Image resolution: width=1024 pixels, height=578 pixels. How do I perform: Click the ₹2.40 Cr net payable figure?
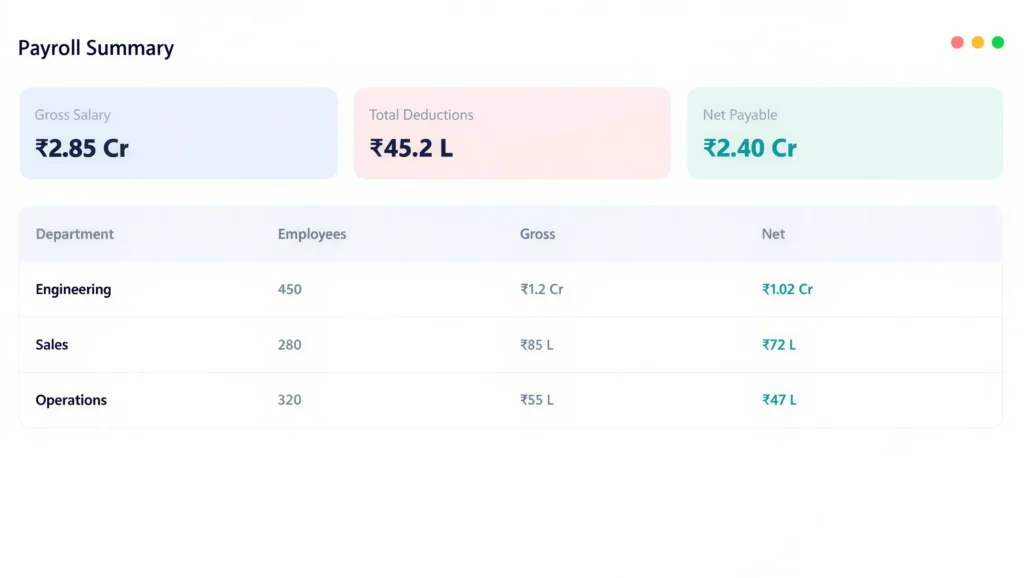point(748,148)
